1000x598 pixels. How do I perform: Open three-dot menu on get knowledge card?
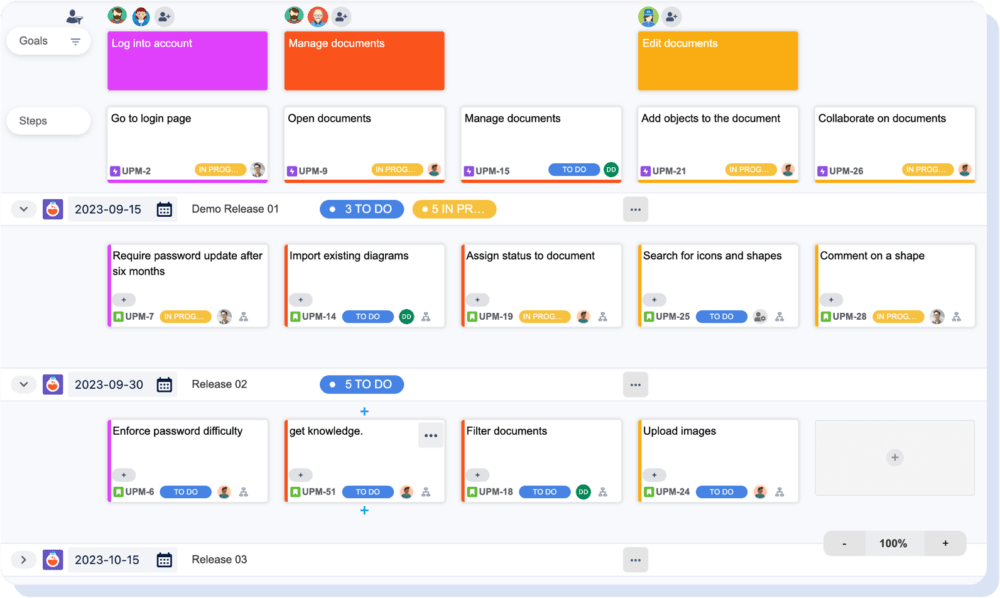pyautogui.click(x=431, y=435)
